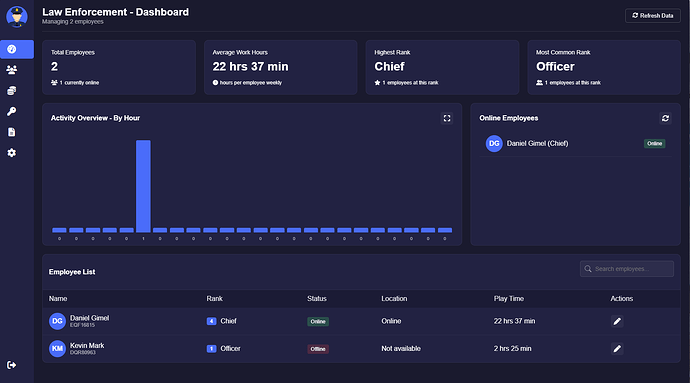Open the dashboard gauge icon in sidebar
The height and width of the screenshot is (383, 690).
[x=12, y=49]
